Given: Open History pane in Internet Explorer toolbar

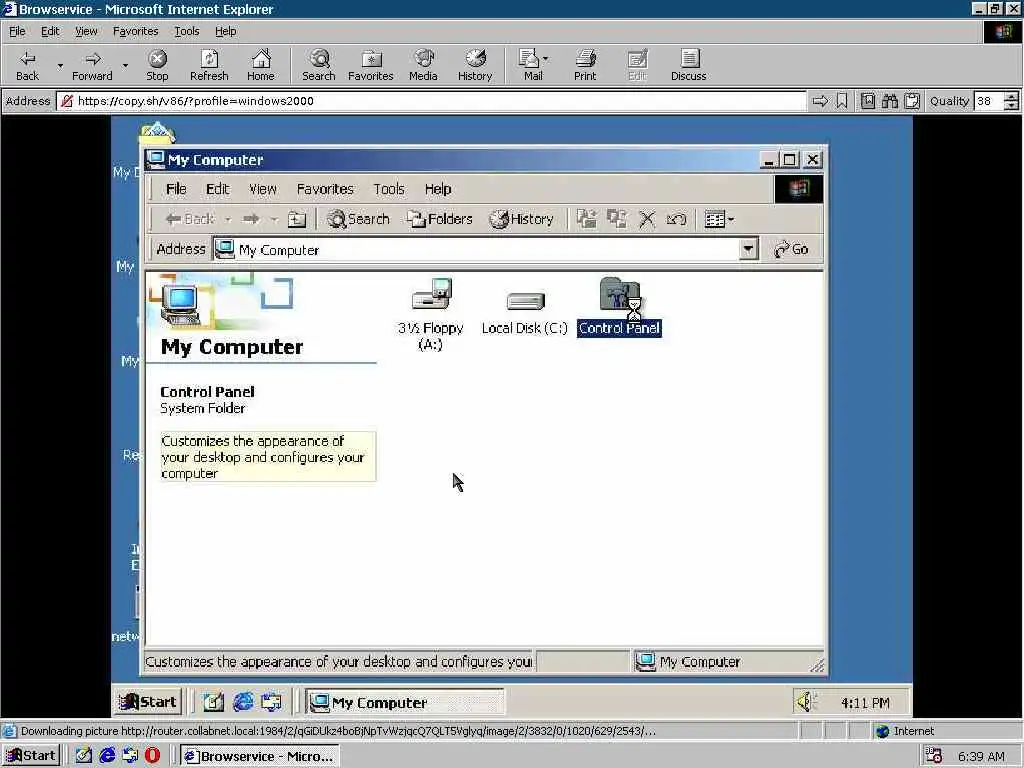Looking at the screenshot, I should pyautogui.click(x=475, y=65).
